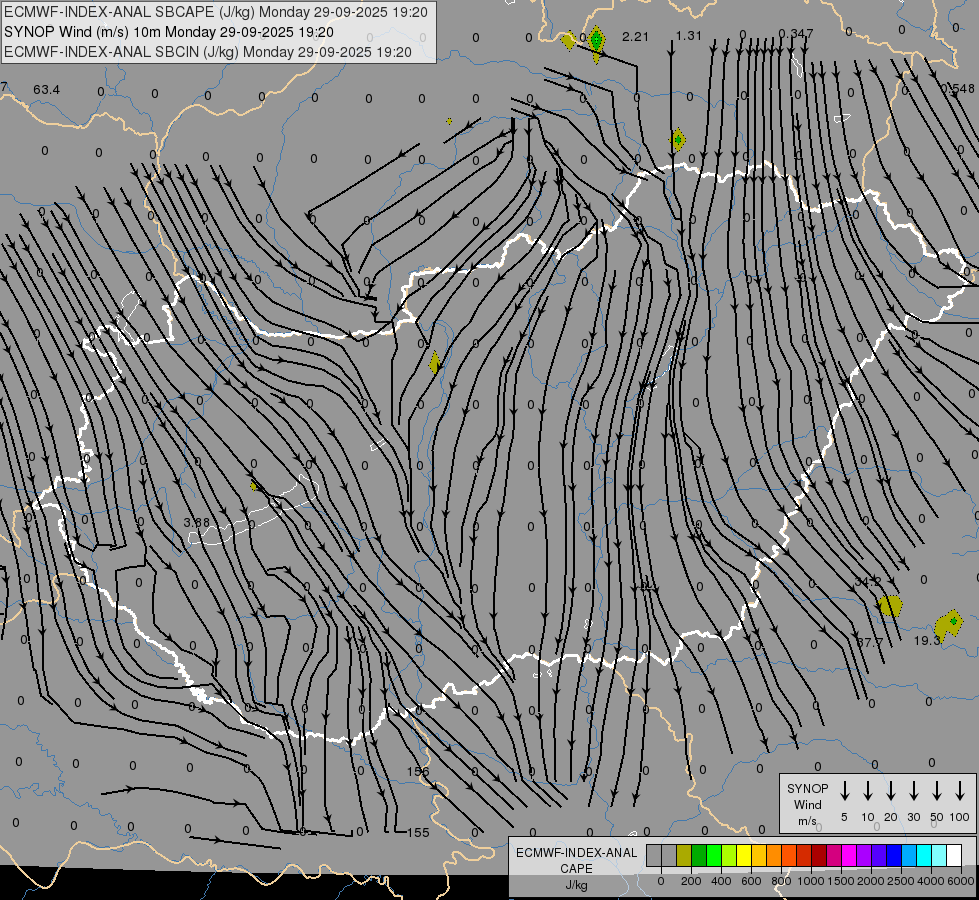979x900 pixels.
Task: Click the 1.31 value near the top
Action: click(689, 36)
